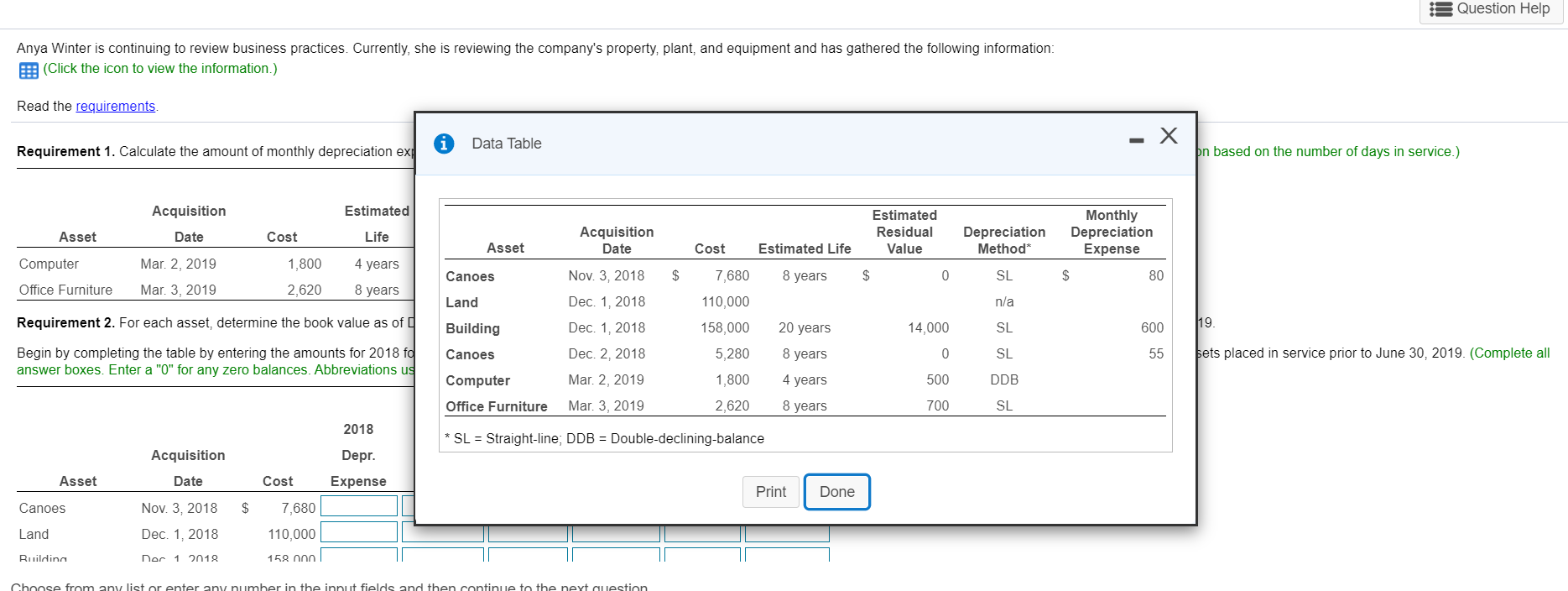Click '7,680' cost in background Canoes row
The width and height of the screenshot is (1568, 591).
[299, 508]
